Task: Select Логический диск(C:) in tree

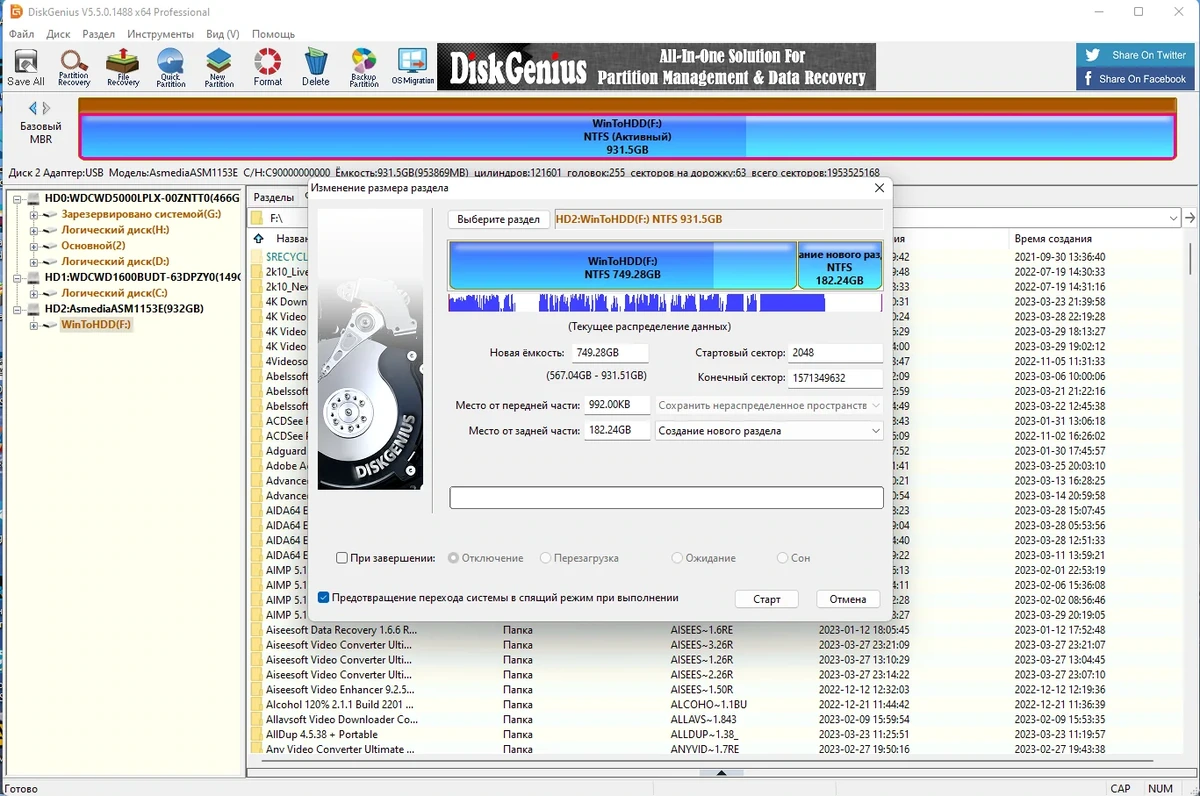Action: [x=115, y=293]
